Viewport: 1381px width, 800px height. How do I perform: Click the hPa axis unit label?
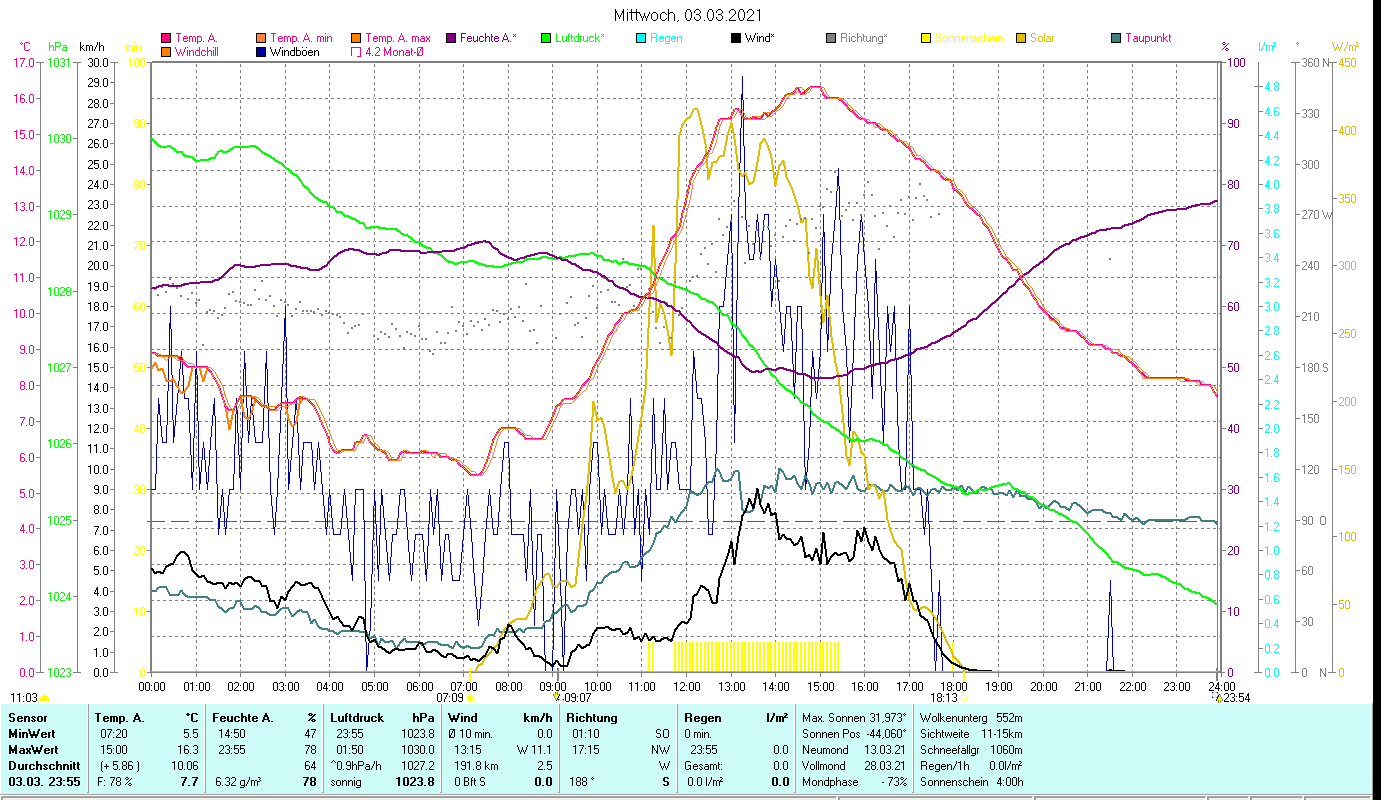(58, 47)
